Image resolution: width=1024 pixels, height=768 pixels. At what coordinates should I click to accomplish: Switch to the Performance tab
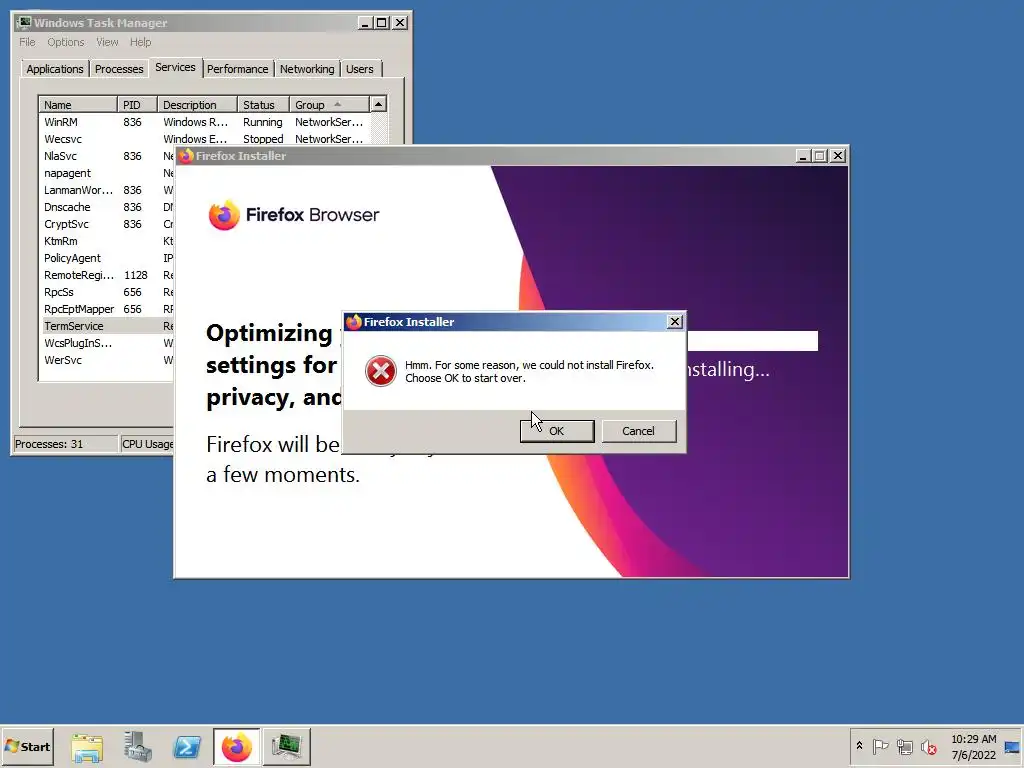237,69
